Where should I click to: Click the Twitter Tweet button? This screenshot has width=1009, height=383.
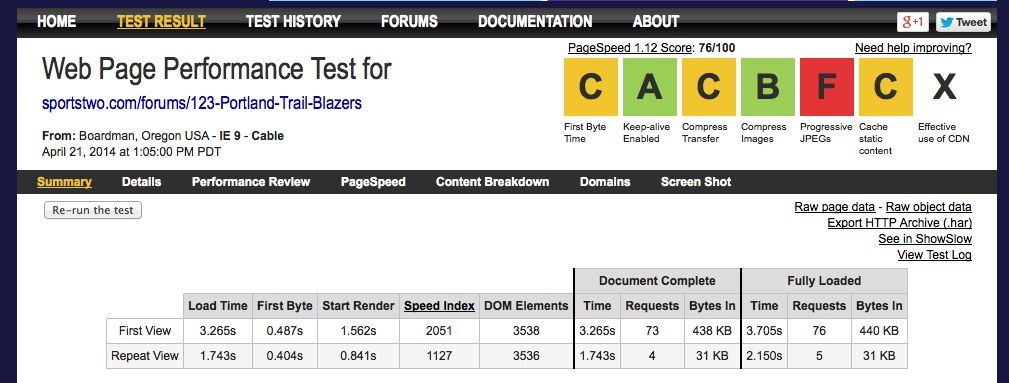pos(963,22)
